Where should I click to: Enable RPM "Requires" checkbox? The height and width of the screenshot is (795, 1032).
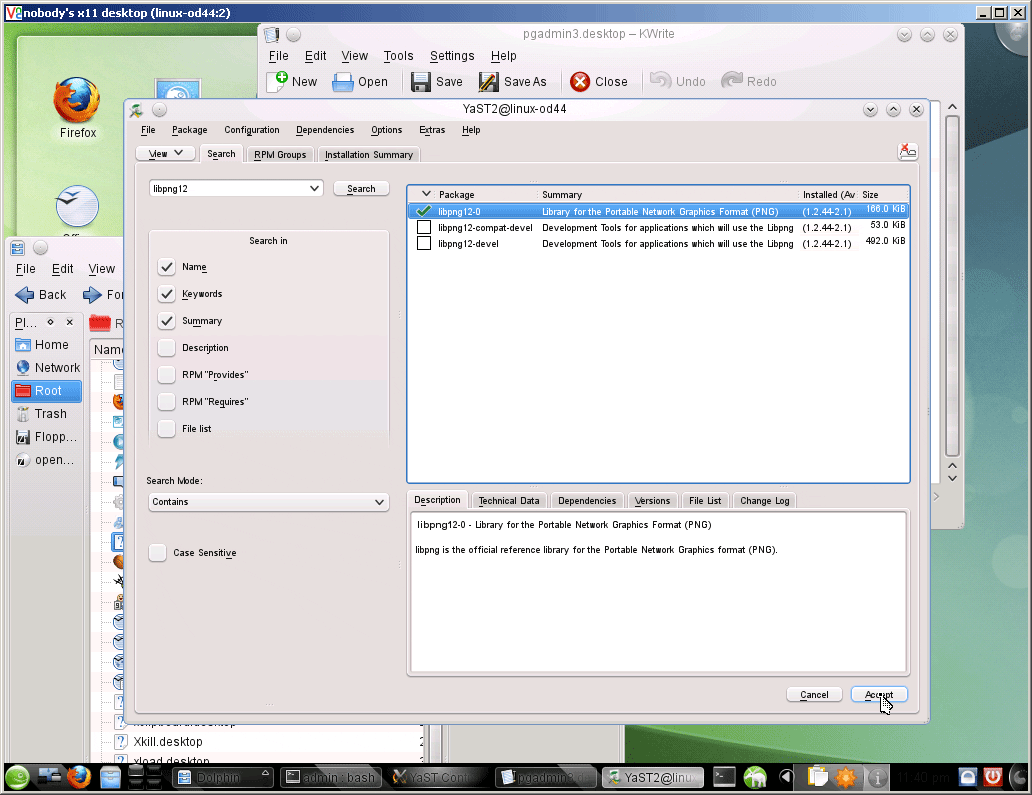point(167,402)
